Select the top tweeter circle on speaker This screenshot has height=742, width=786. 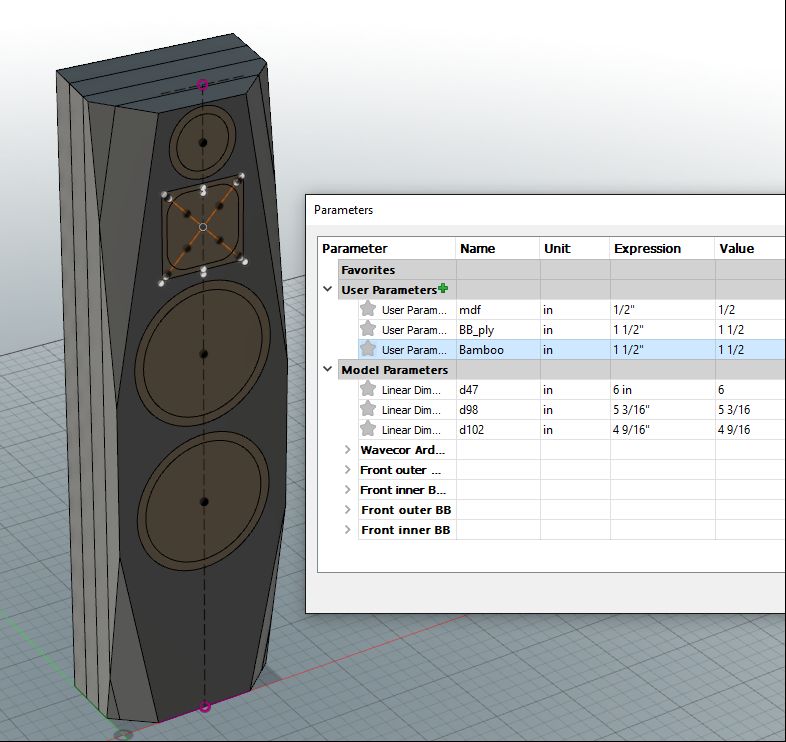(203, 142)
